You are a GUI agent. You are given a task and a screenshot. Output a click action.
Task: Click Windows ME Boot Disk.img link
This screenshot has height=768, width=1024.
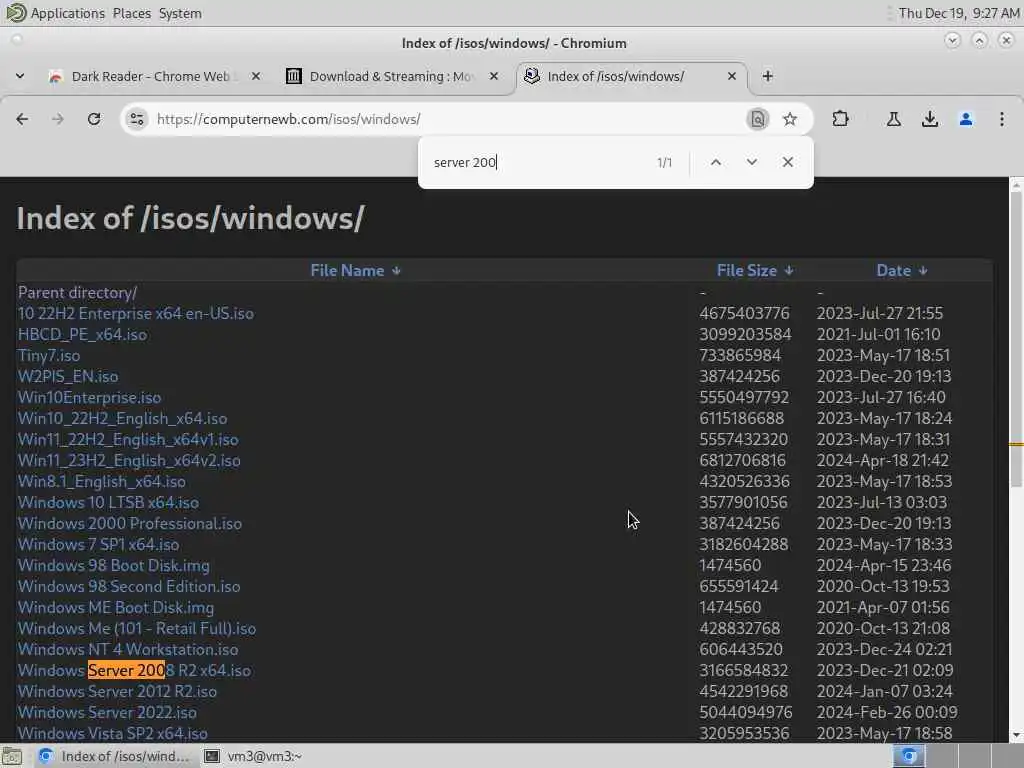tap(116, 607)
